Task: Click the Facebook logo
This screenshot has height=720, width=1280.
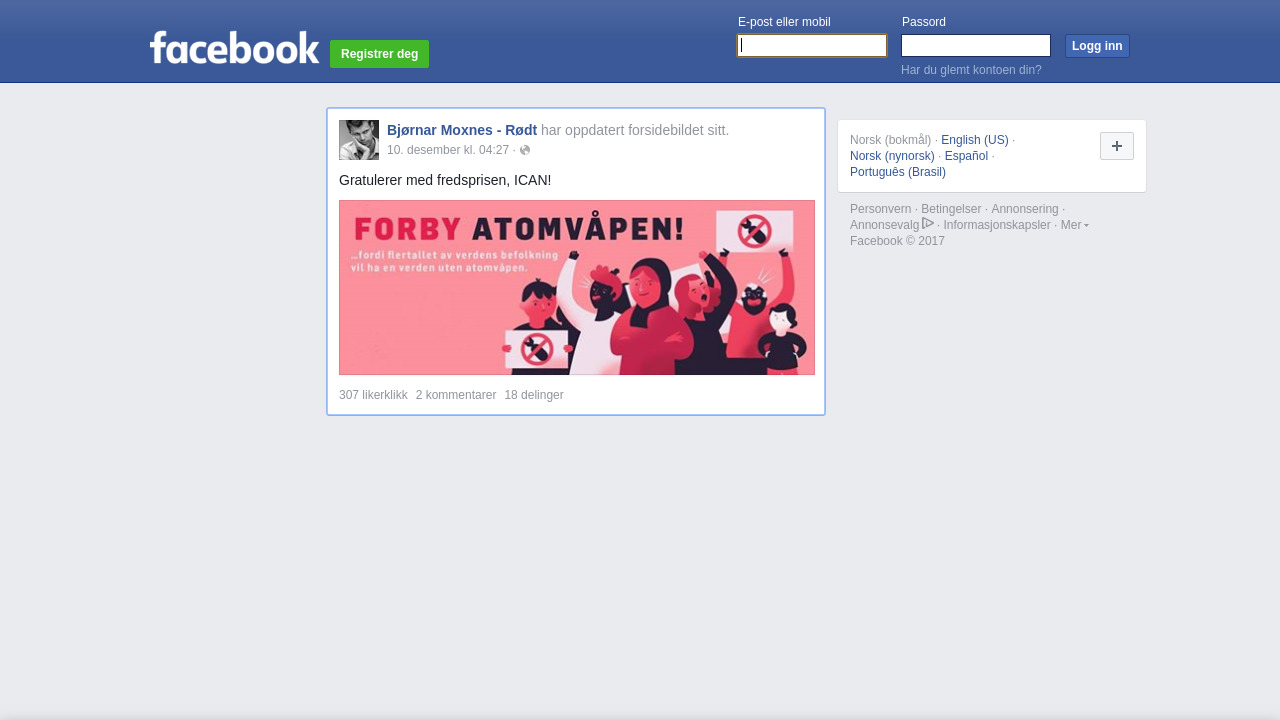Action: 235,47
